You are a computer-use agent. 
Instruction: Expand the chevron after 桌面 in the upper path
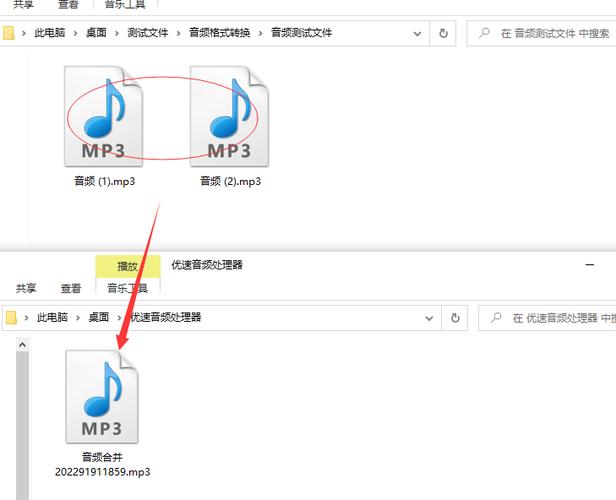tap(117, 33)
